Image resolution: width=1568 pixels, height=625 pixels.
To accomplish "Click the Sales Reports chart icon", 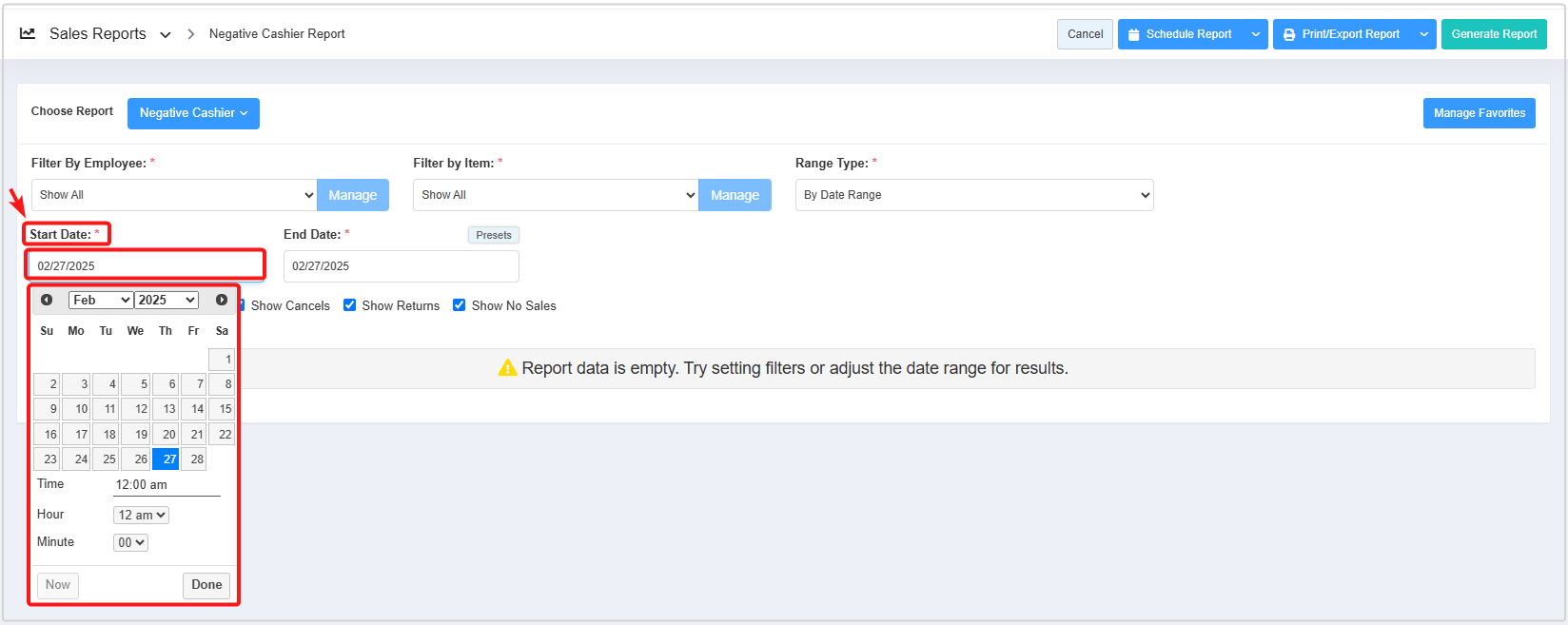I will [28, 33].
